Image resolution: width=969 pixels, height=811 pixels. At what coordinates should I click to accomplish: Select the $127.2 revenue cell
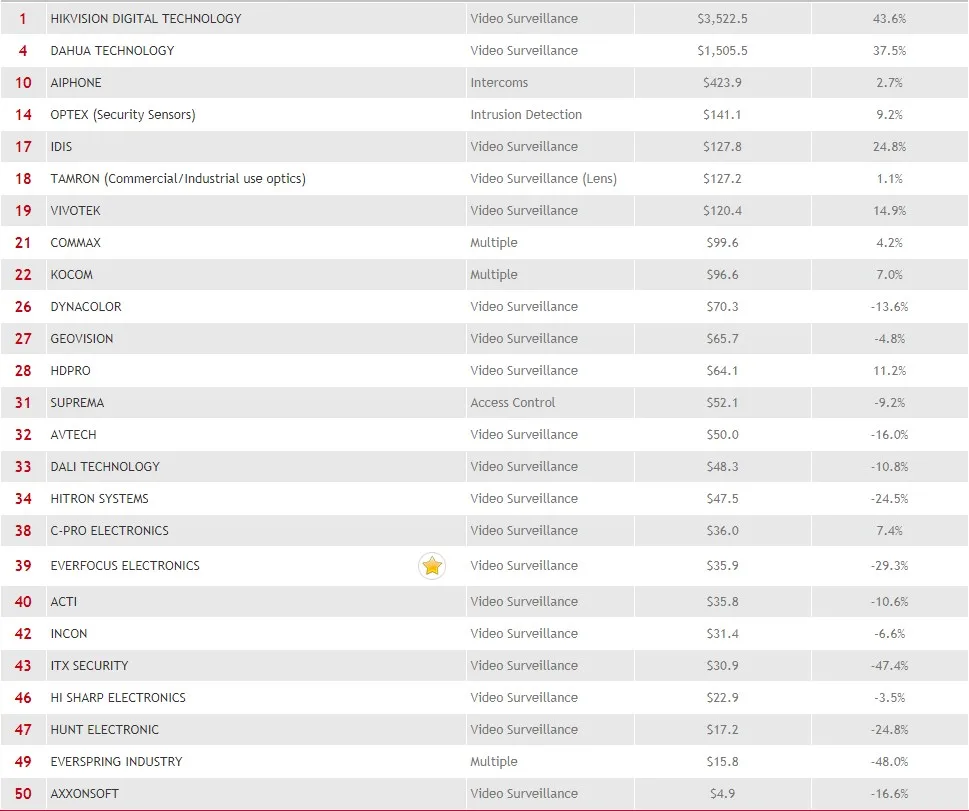pos(722,179)
